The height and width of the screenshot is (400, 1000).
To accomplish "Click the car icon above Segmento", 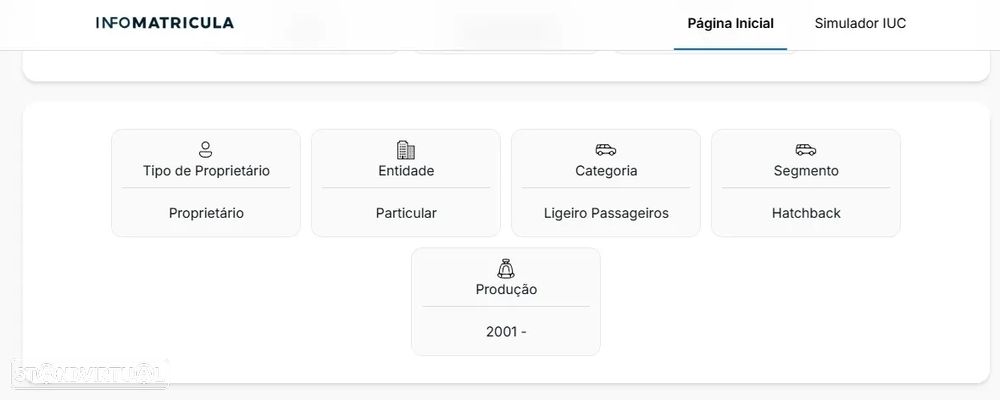I will click(x=806, y=150).
